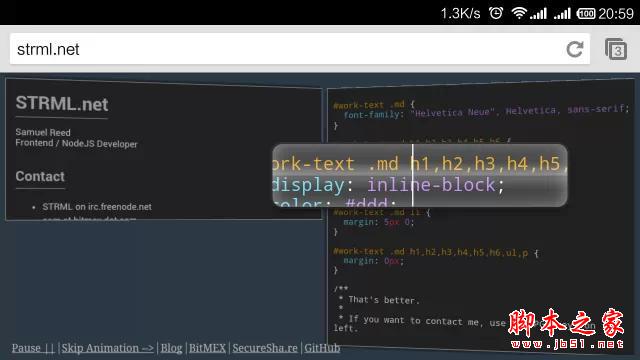Click the "That's better." comment line

pos(384,300)
